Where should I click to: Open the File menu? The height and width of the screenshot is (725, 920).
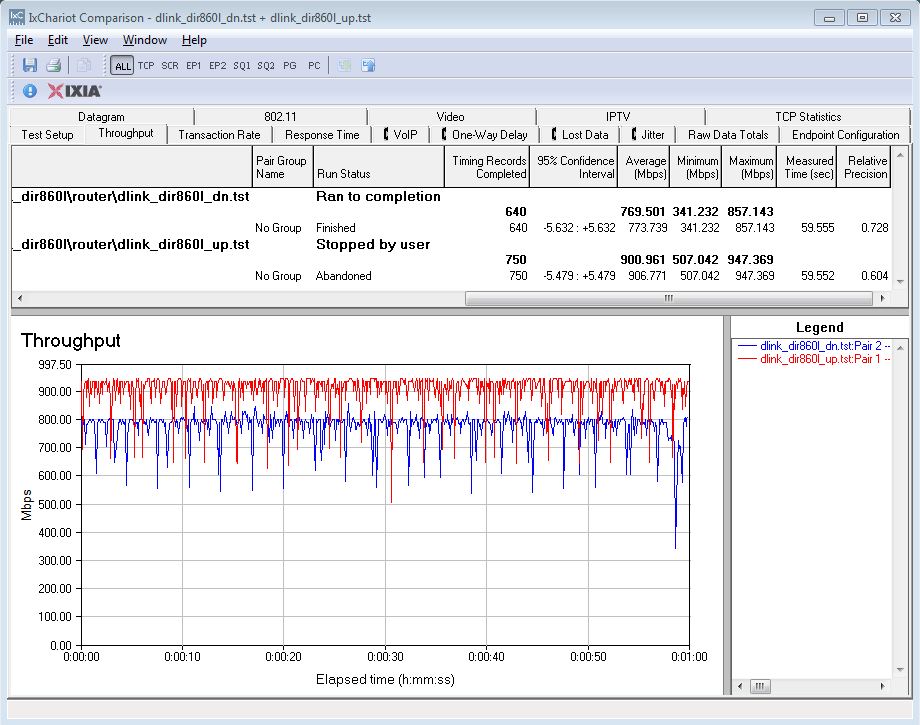23,40
